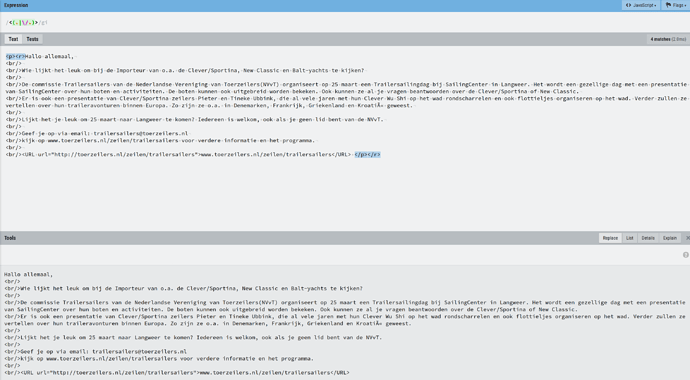Select the Details tool tab

tap(648, 238)
